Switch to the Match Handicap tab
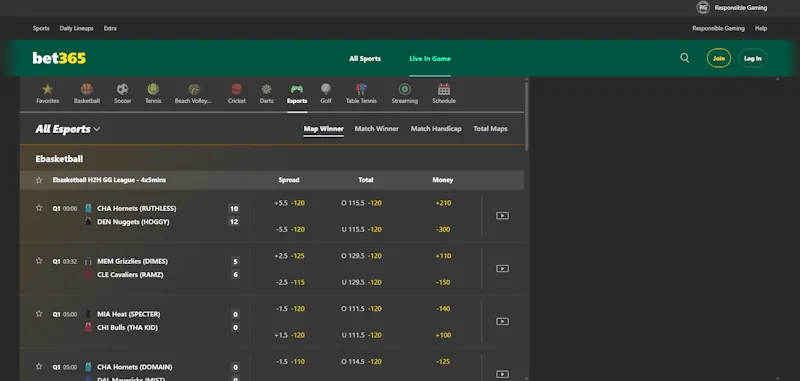The height and width of the screenshot is (381, 800). pyautogui.click(x=436, y=129)
